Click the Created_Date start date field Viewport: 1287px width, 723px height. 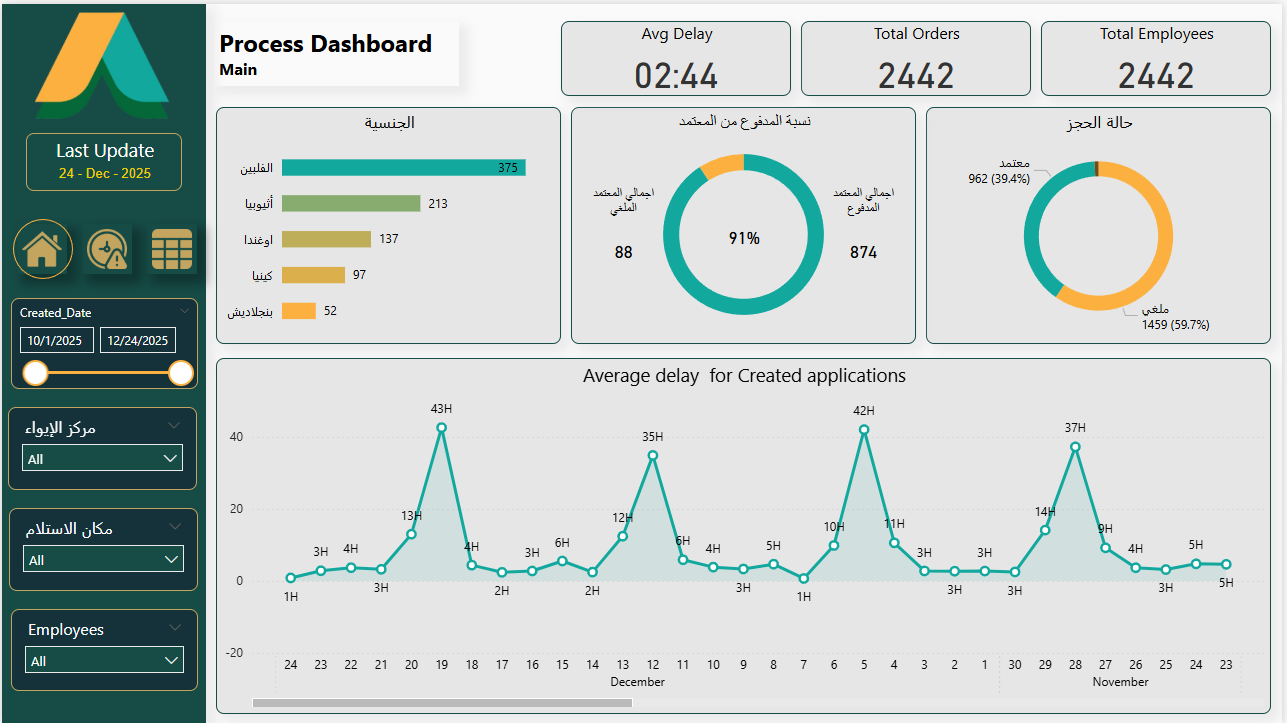tap(58, 340)
